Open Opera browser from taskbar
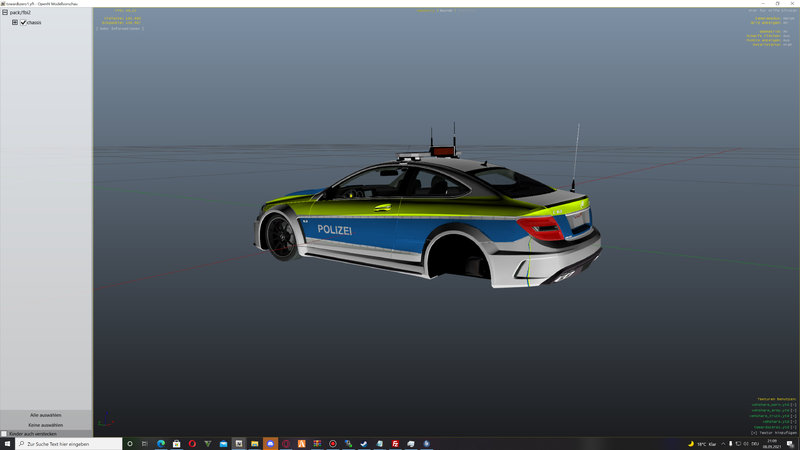 pos(192,444)
